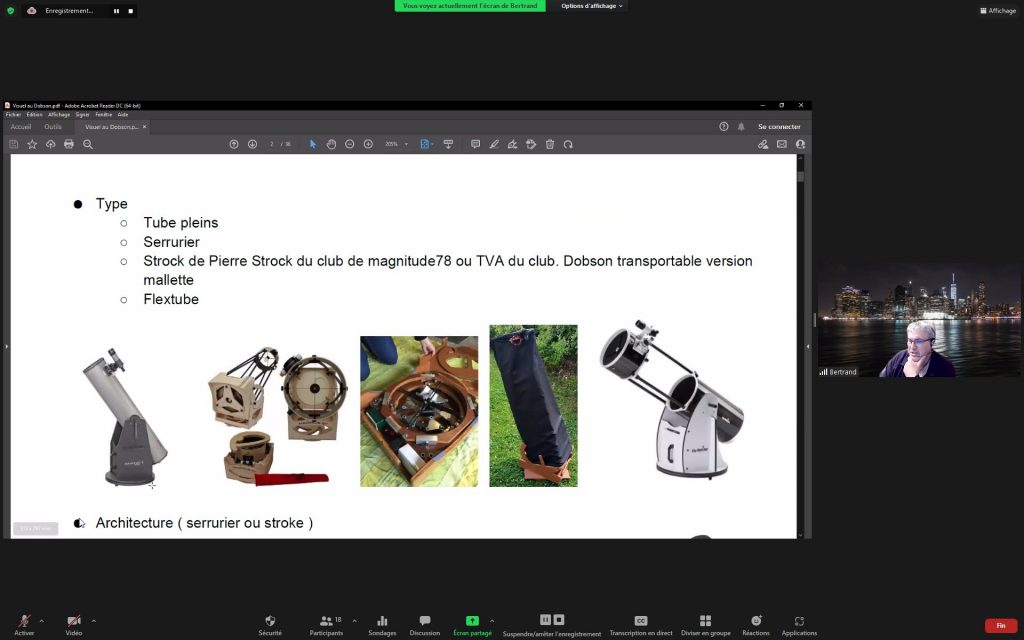Add bookmark with the star icon
Screen dimensions: 1024x640
tap(32, 144)
